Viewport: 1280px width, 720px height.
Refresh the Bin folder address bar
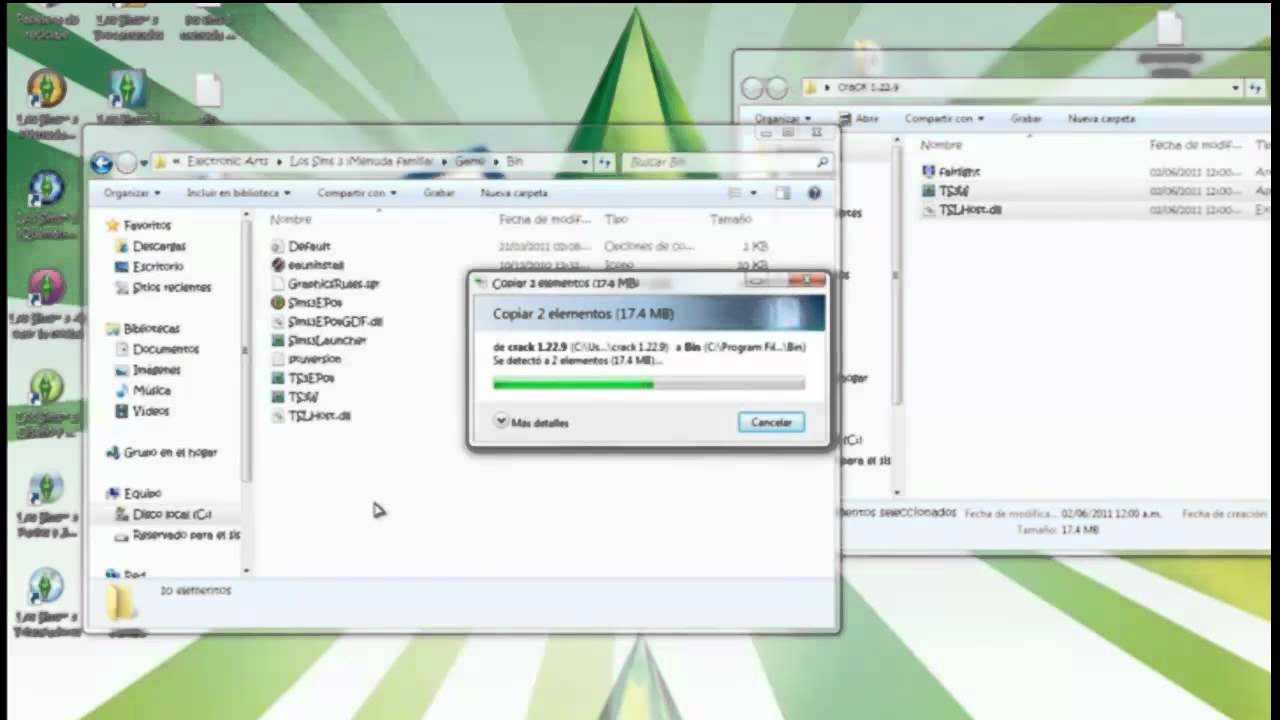coord(605,161)
